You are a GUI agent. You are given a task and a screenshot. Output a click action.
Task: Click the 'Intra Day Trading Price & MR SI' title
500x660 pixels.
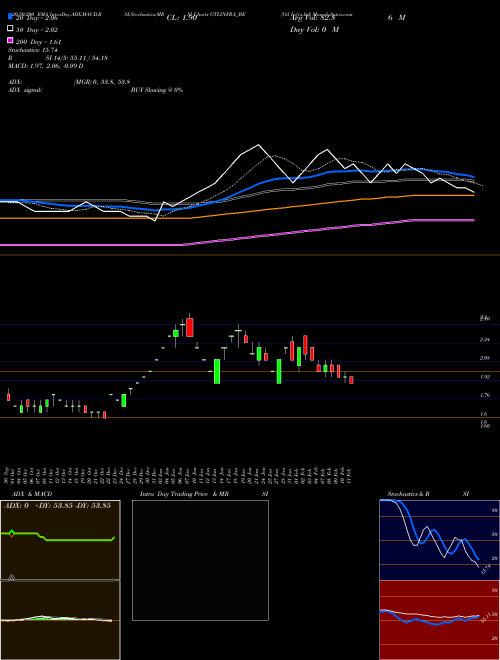[204, 494]
